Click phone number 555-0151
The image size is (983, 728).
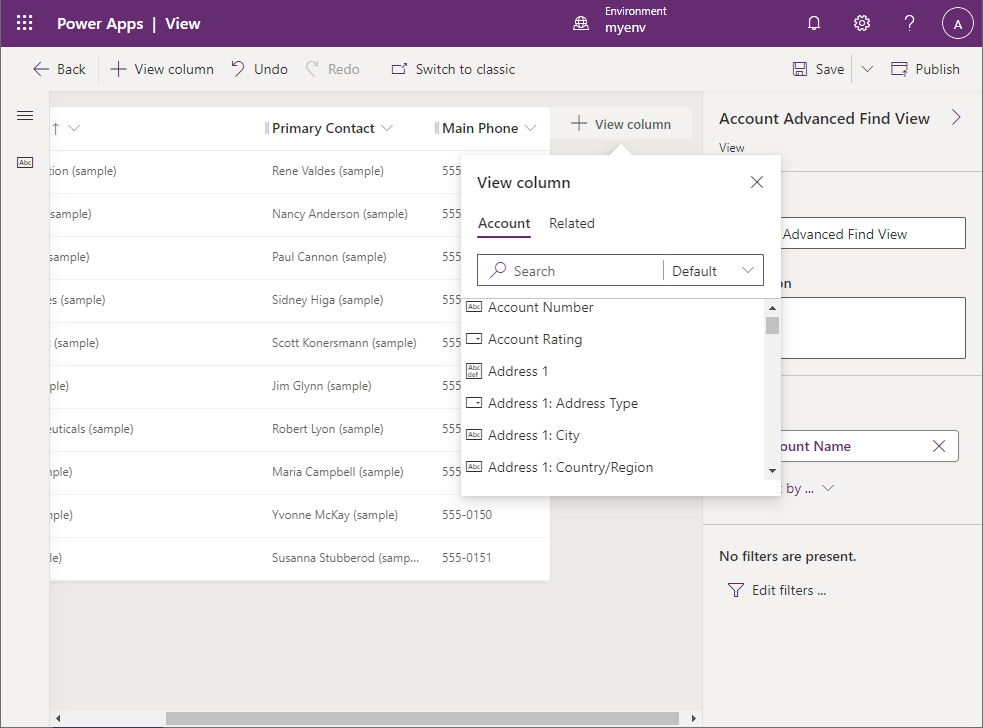(x=467, y=557)
